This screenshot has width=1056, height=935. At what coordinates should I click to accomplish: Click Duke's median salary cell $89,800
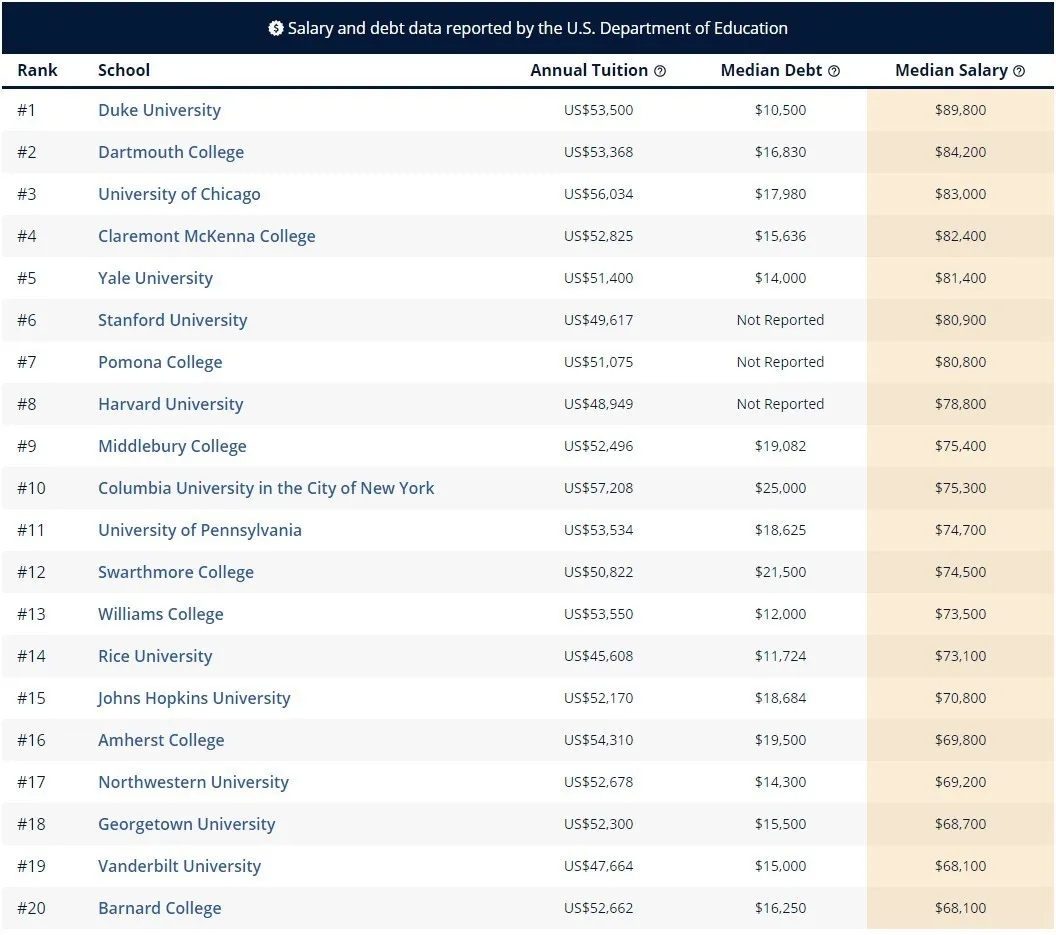pos(959,110)
